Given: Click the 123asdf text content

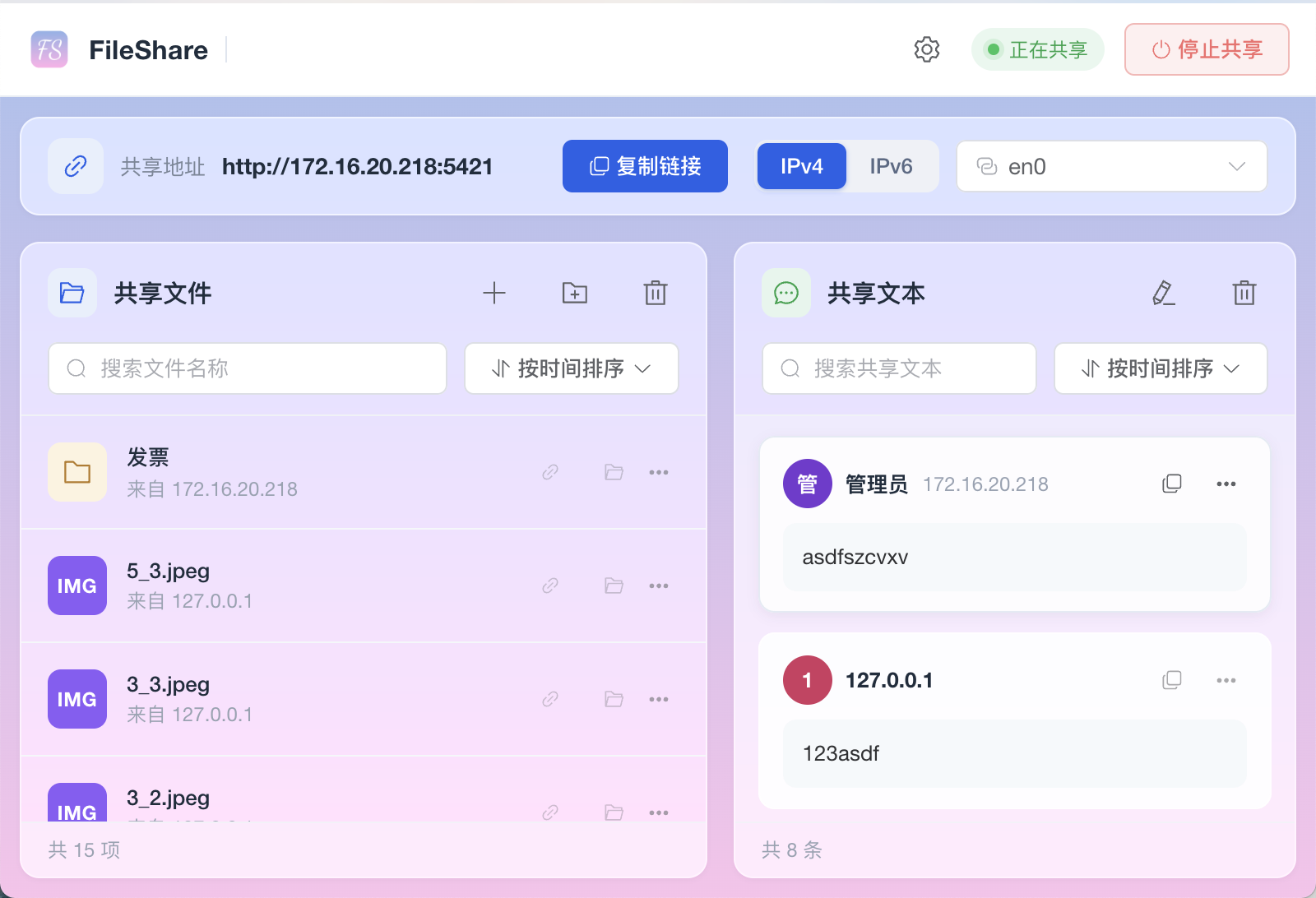Looking at the screenshot, I should [x=841, y=753].
